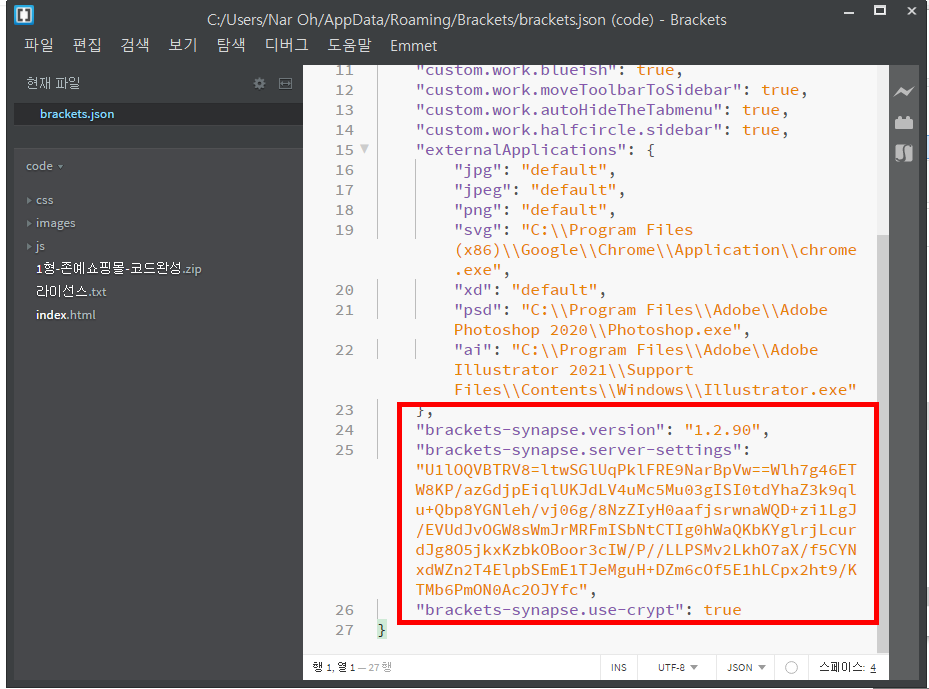
Task: Click the "custom.work.moveToolbarToSidebar" key
Action: 578,90
